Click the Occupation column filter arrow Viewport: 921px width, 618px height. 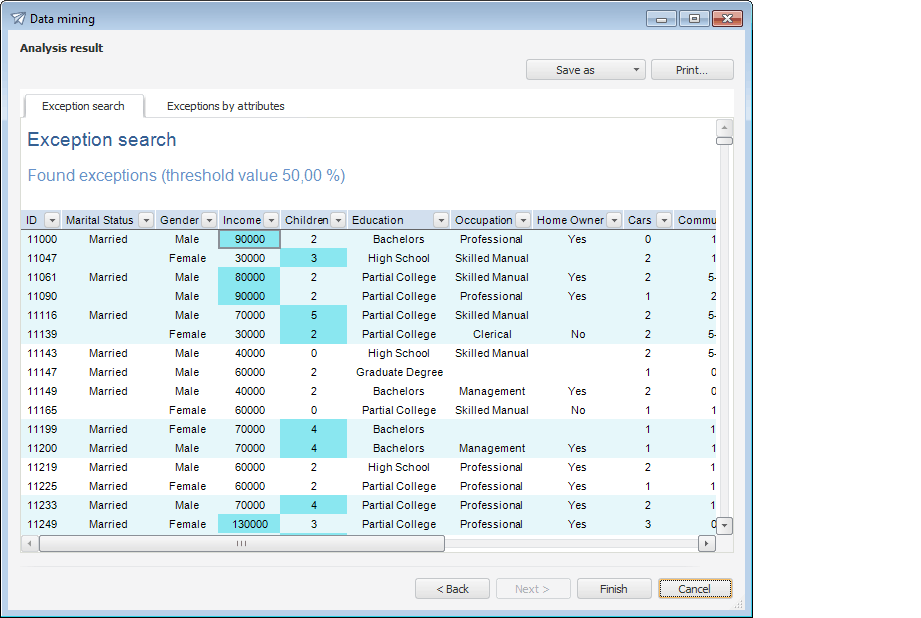coord(522,220)
